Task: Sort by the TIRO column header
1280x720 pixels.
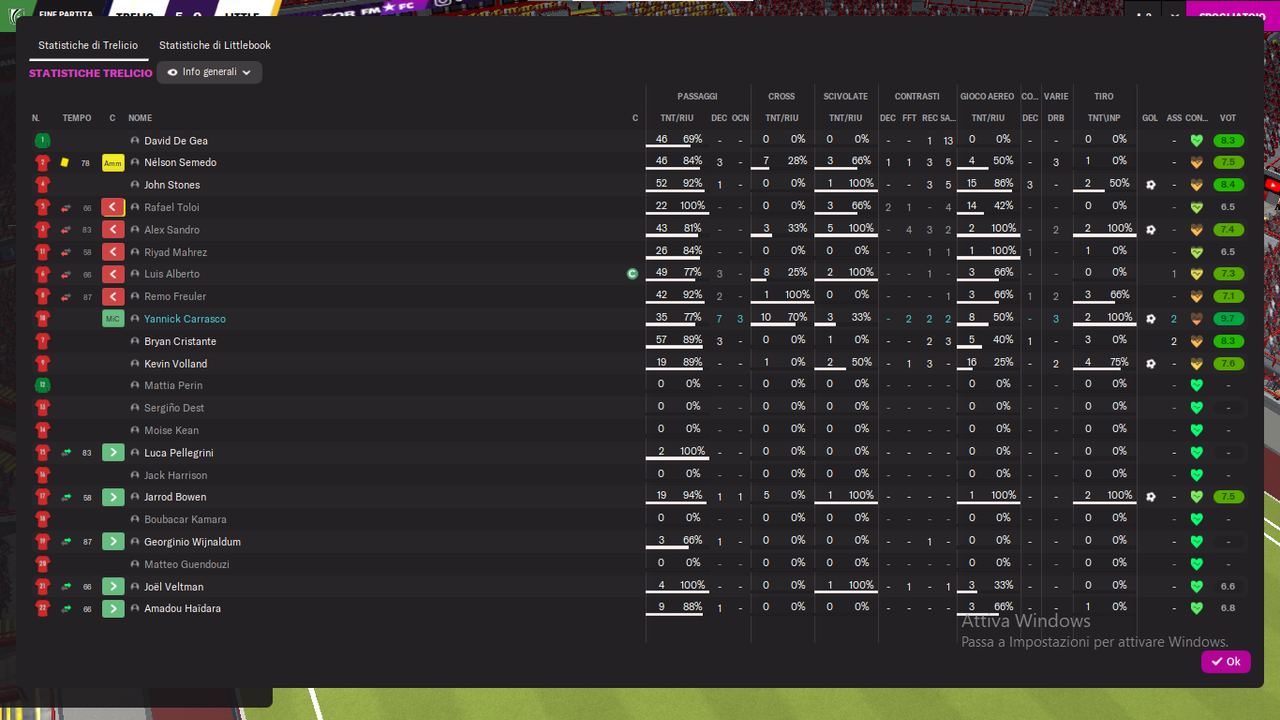Action: [x=1104, y=97]
